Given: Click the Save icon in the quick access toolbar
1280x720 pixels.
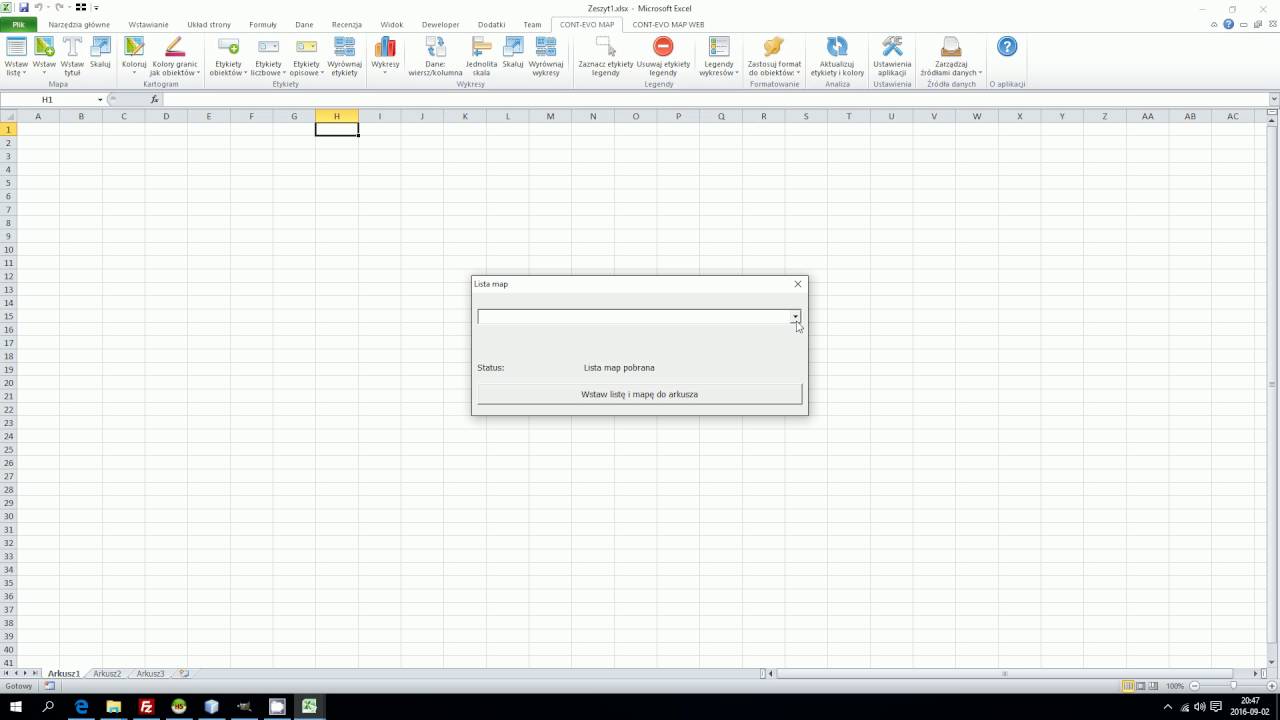Looking at the screenshot, I should pos(24,8).
